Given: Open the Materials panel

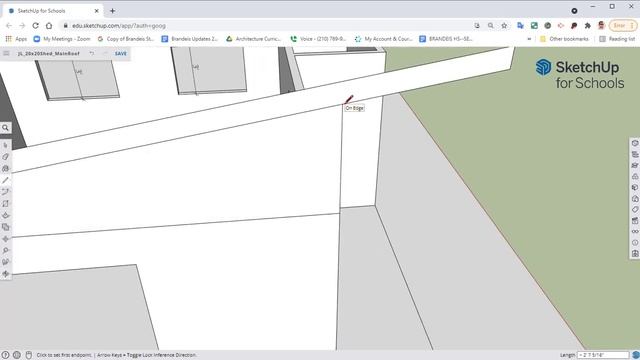Looking at the screenshot, I should point(635,187).
